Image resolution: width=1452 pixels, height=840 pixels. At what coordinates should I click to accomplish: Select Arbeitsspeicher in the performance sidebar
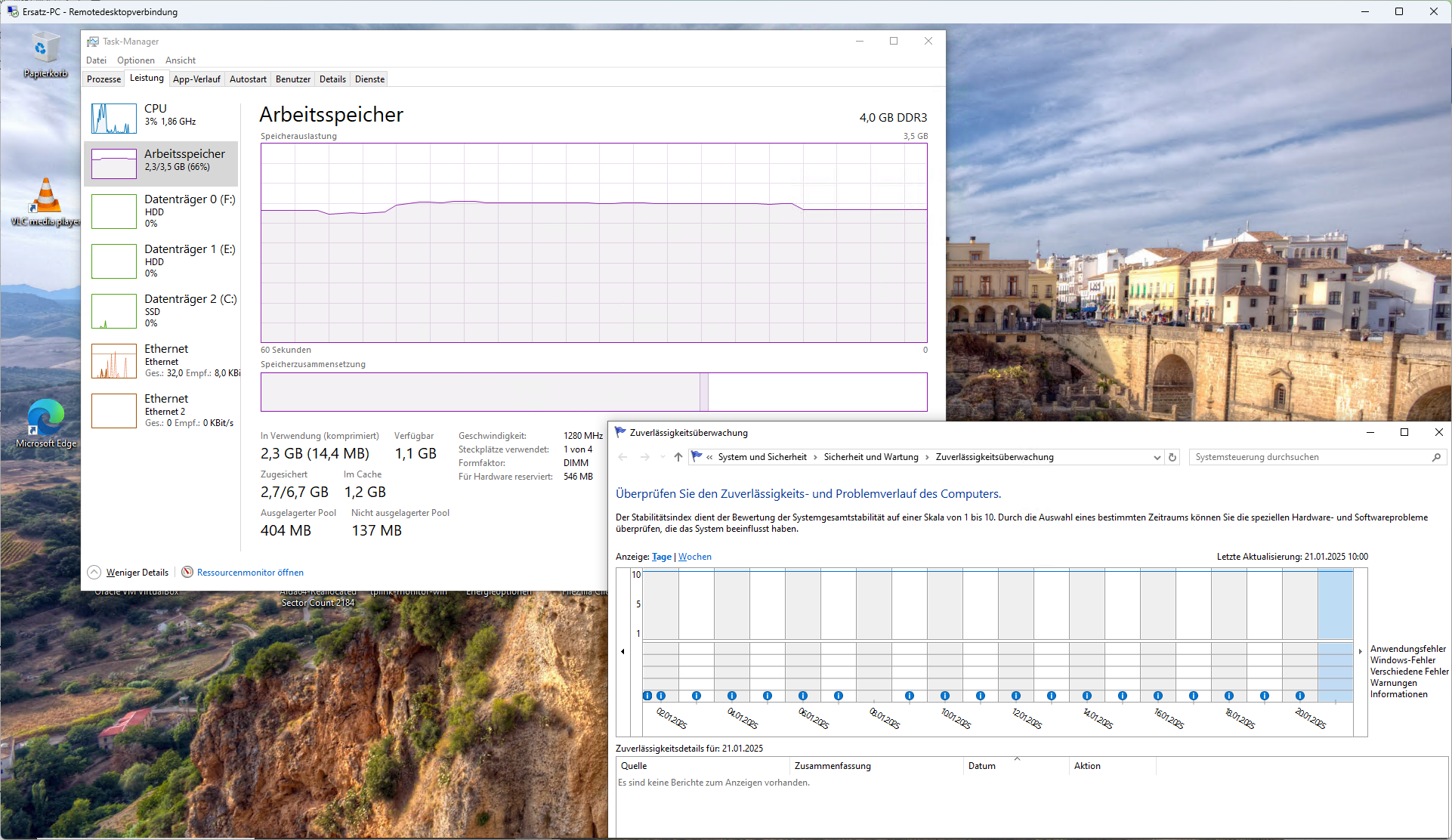click(161, 163)
